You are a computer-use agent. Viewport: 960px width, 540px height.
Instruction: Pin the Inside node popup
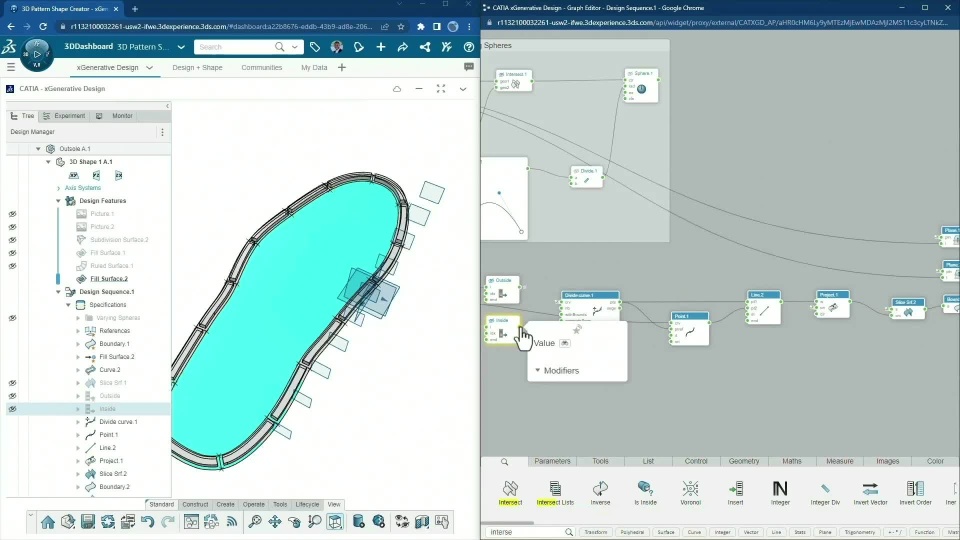click(577, 329)
